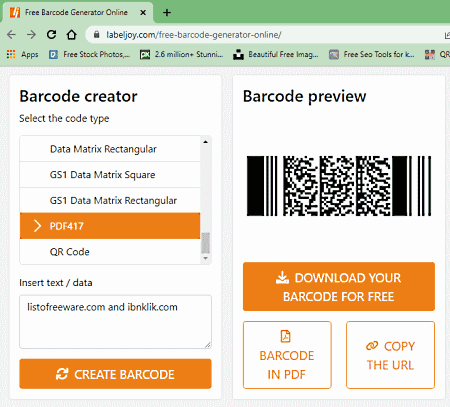
Task: Click code type list scroll down arrow
Action: pyautogui.click(x=206, y=258)
